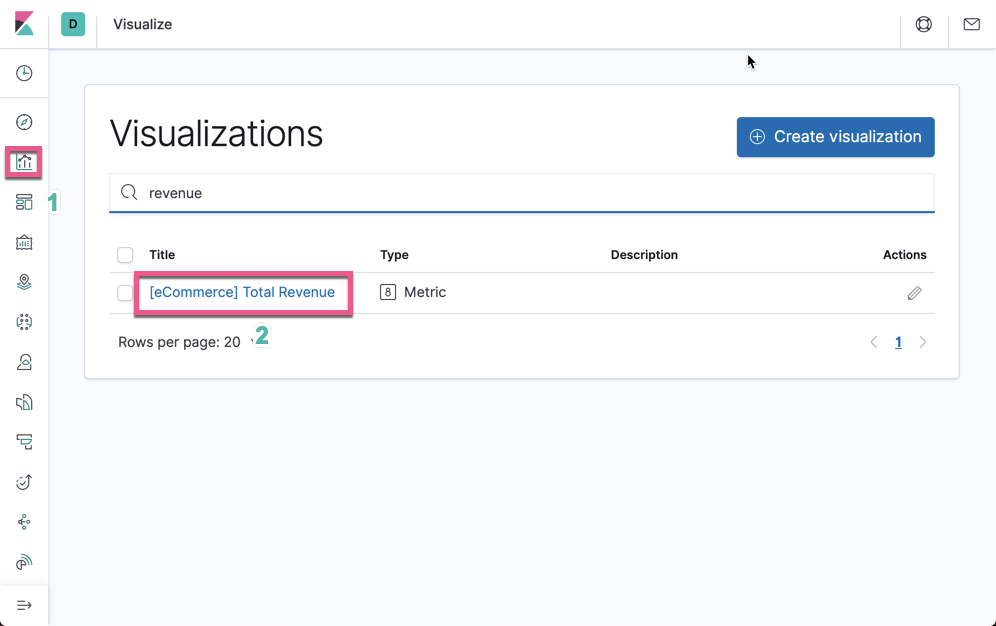Expand the side navigation menu
This screenshot has width=996, height=626.
point(24,605)
